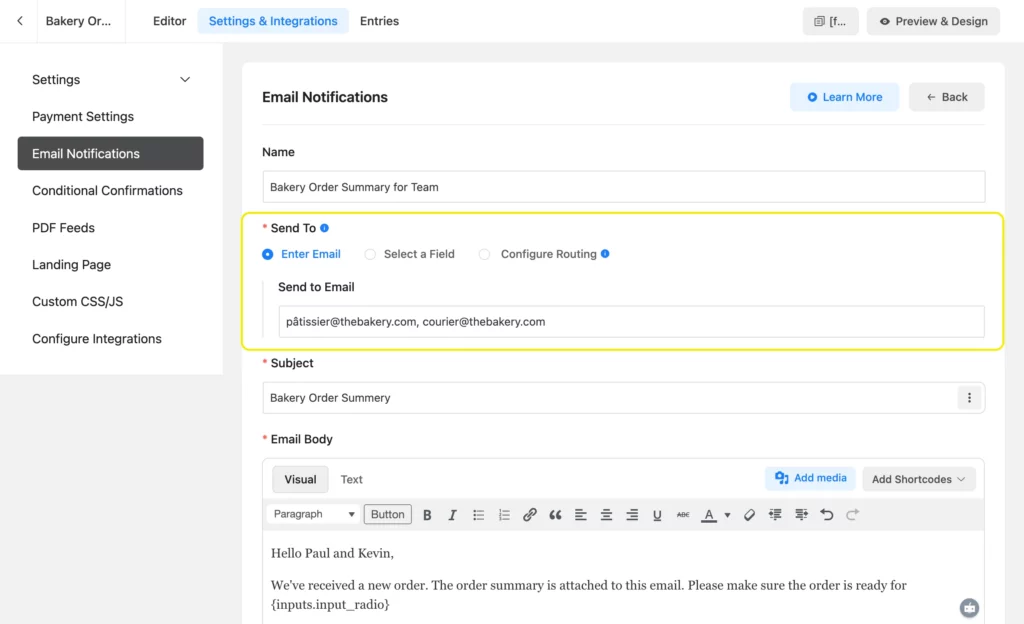Image resolution: width=1024 pixels, height=624 pixels.
Task: Open Settings & Integrations tab
Action: pos(273,21)
